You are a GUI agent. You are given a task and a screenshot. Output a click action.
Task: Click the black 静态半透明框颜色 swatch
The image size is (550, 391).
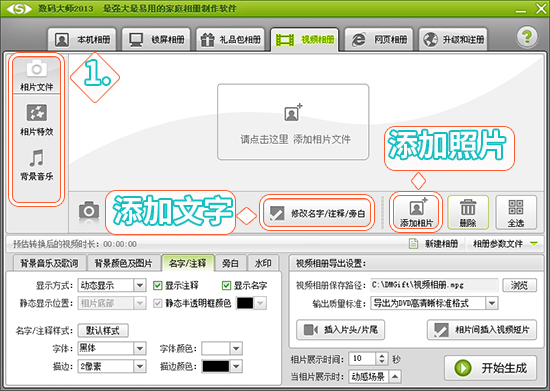(x=245, y=303)
